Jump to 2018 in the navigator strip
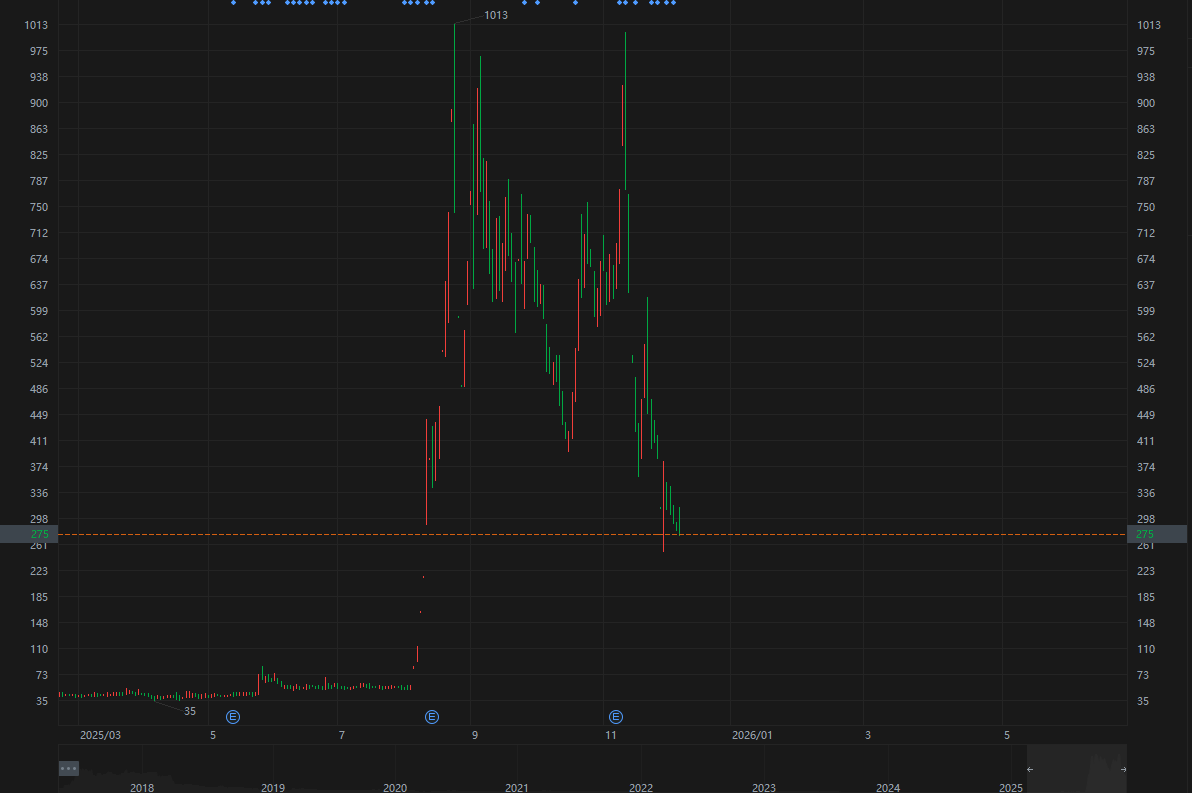This screenshot has width=1192, height=793. (142, 788)
